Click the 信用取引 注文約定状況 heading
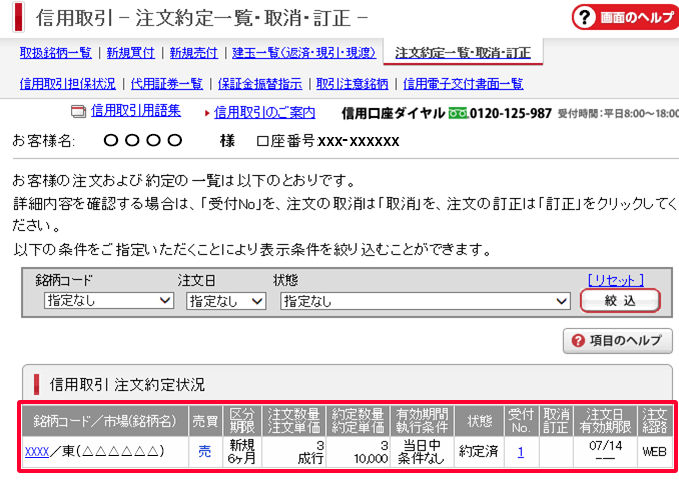The height and width of the screenshot is (491, 679). tap(127, 384)
